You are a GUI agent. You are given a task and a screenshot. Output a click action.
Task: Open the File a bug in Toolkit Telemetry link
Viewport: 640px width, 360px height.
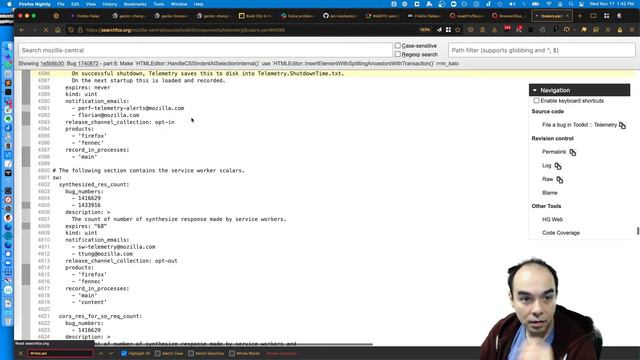[579, 125]
